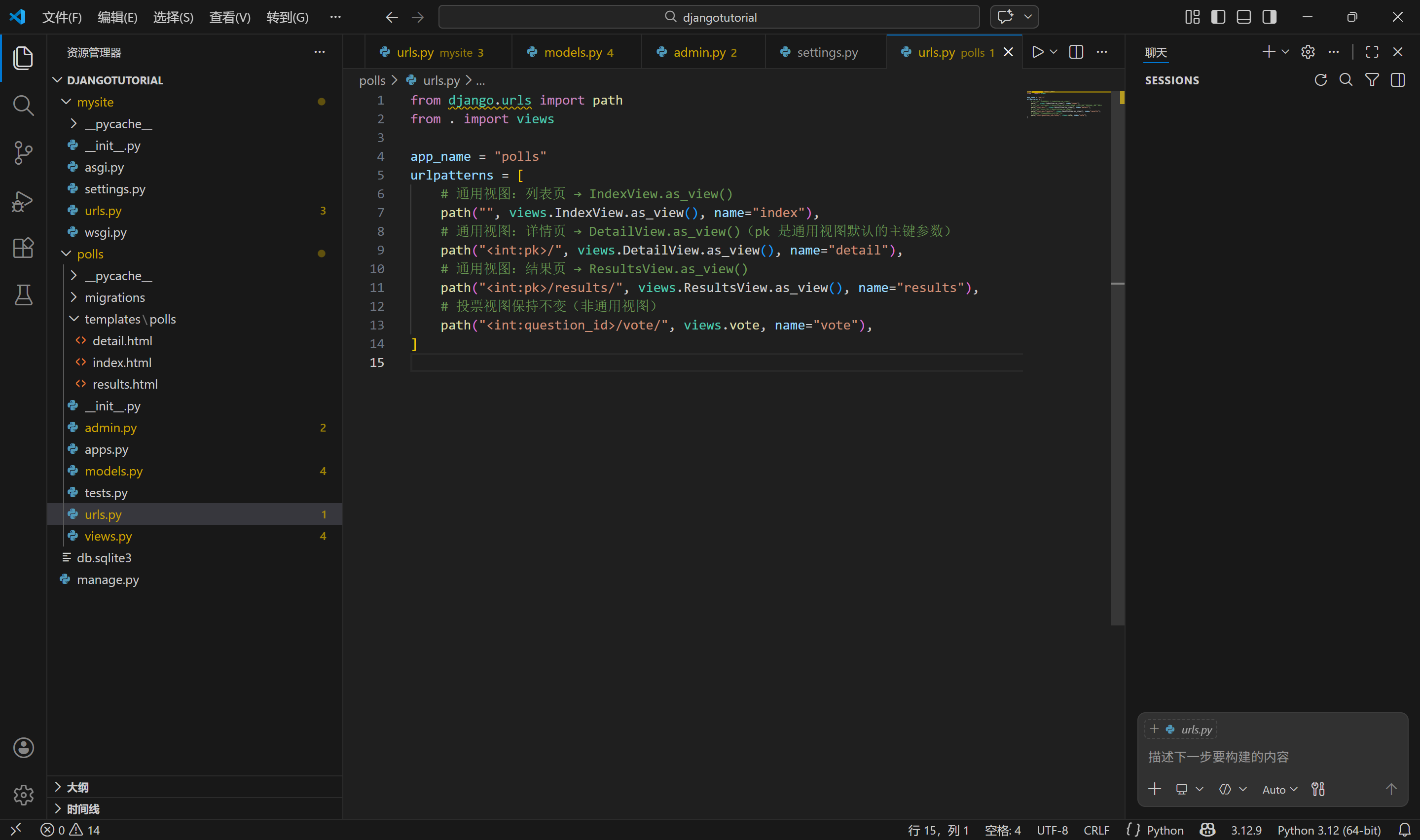
Task: Open the status bar notifications bell
Action: click(x=1404, y=830)
